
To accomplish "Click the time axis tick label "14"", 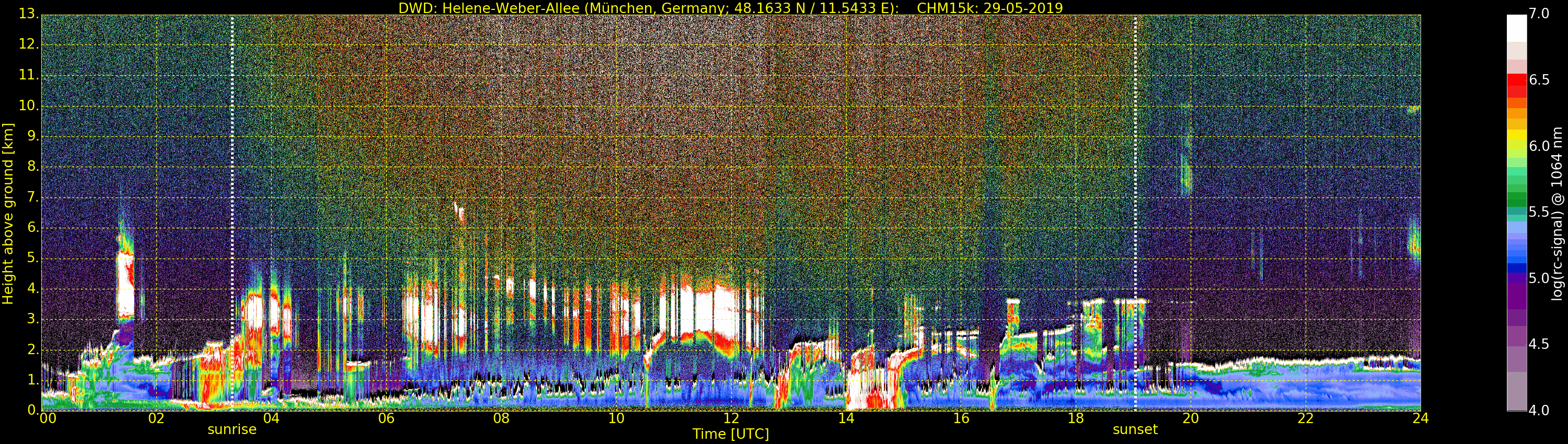I will [846, 418].
